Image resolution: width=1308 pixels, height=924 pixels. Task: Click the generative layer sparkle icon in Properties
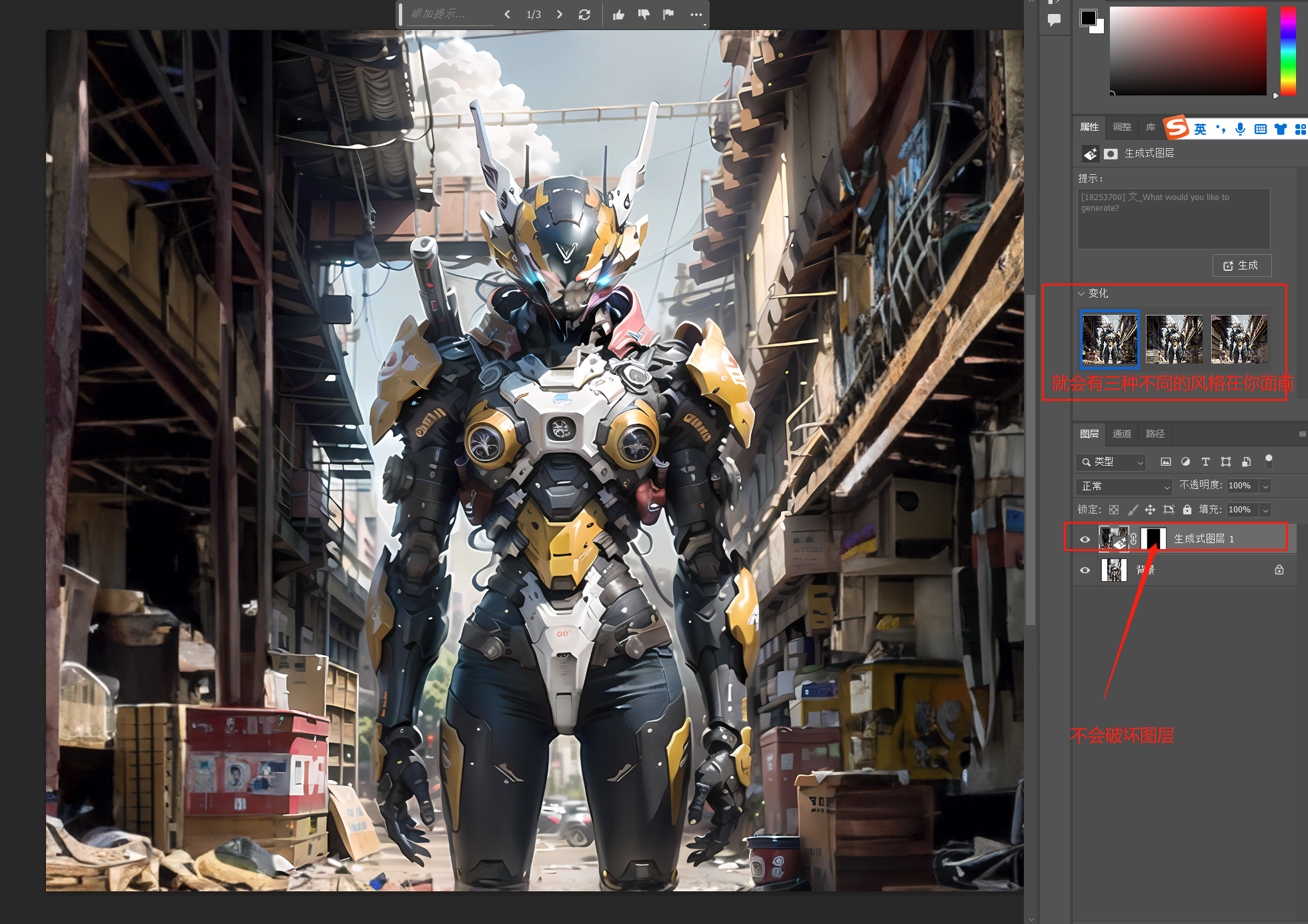tap(1090, 154)
